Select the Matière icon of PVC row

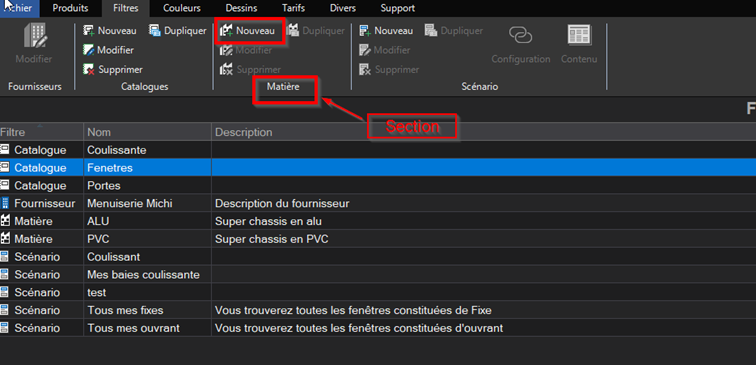(x=5, y=239)
